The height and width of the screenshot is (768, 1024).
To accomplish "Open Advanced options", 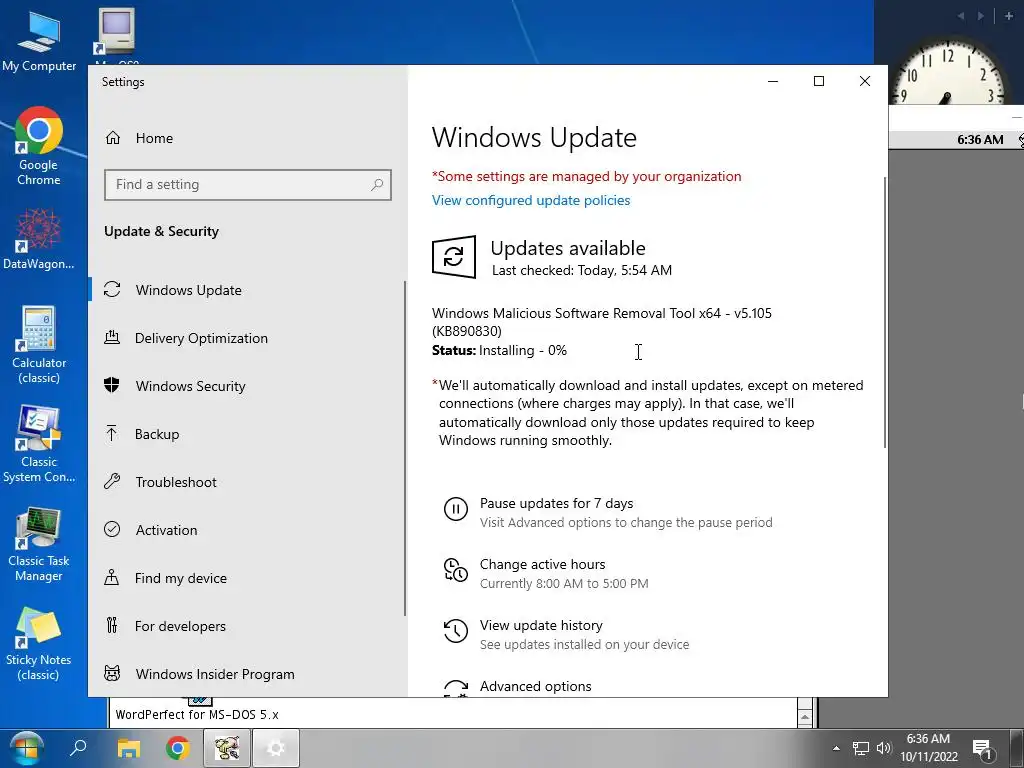I will 536,686.
